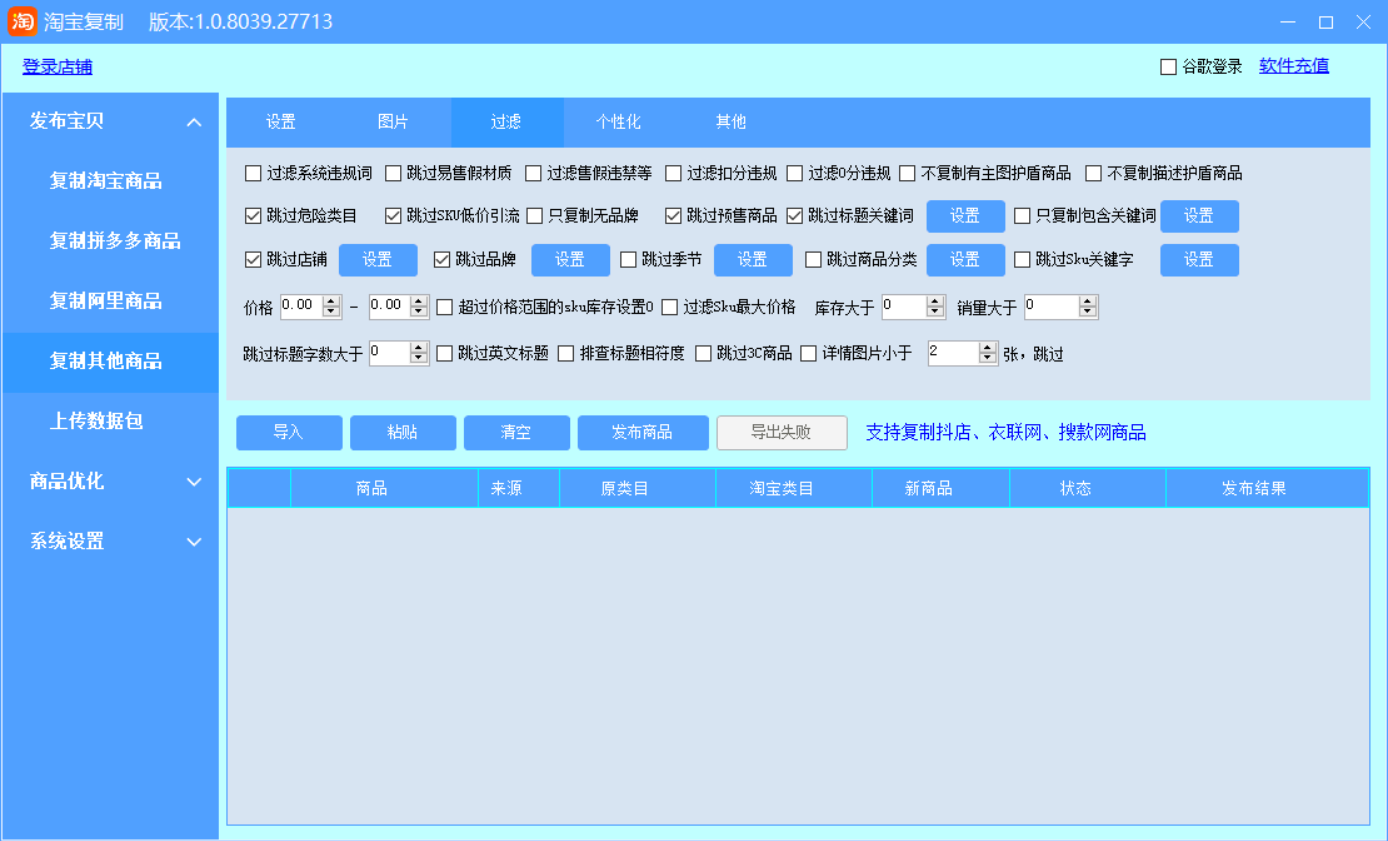Toggle the 谷歌登录 checkbox
The width and height of the screenshot is (1388, 841).
pos(1168,67)
